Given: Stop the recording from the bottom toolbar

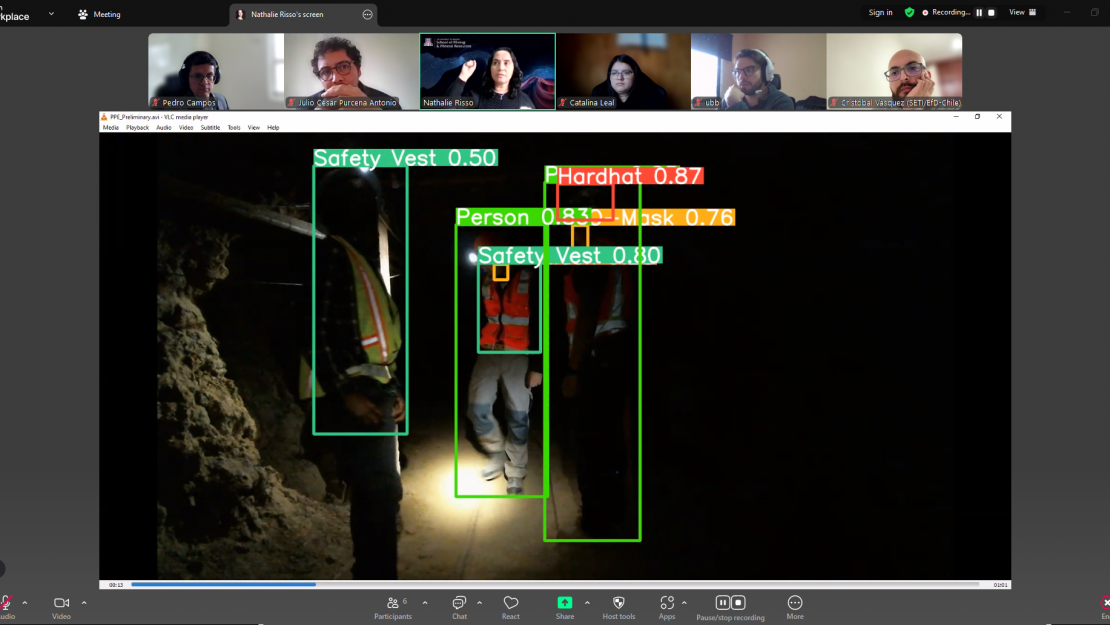Looking at the screenshot, I should click(738, 602).
